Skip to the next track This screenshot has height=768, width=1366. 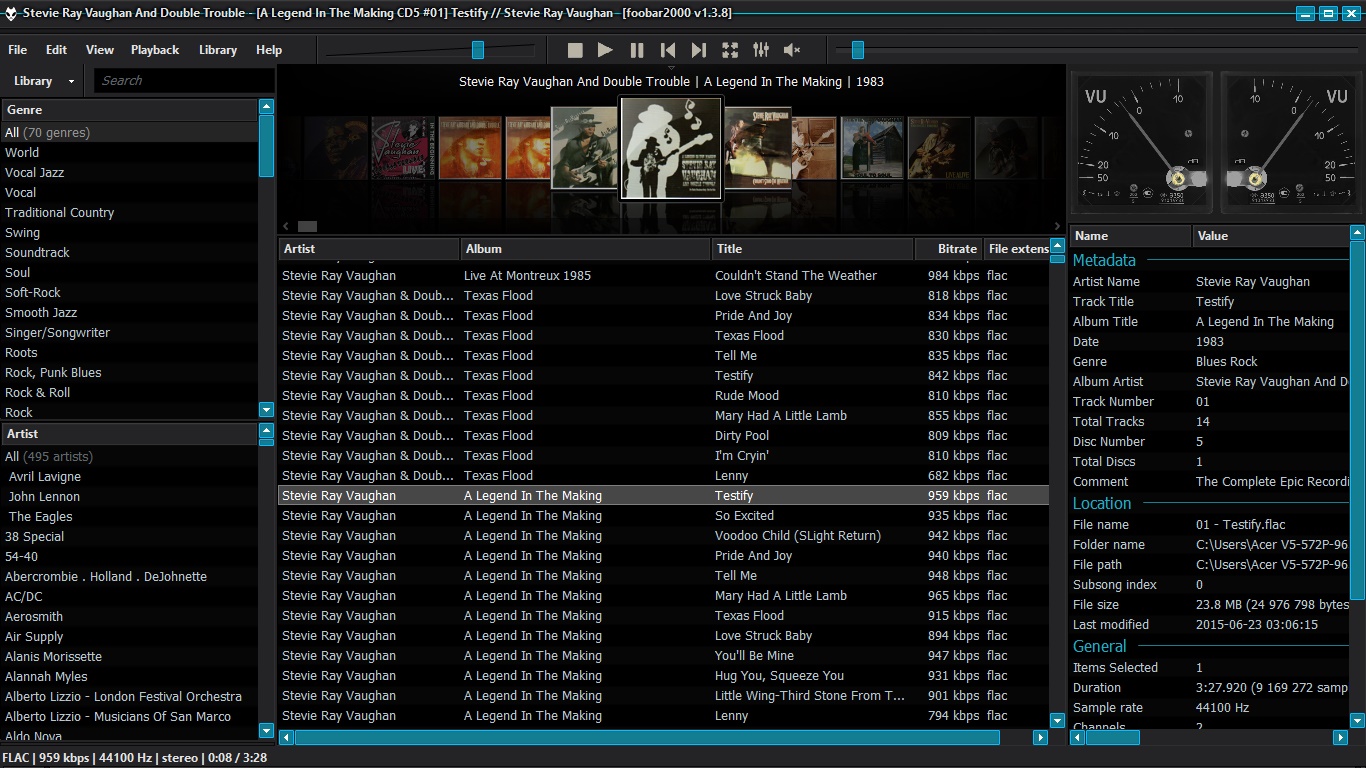point(699,50)
